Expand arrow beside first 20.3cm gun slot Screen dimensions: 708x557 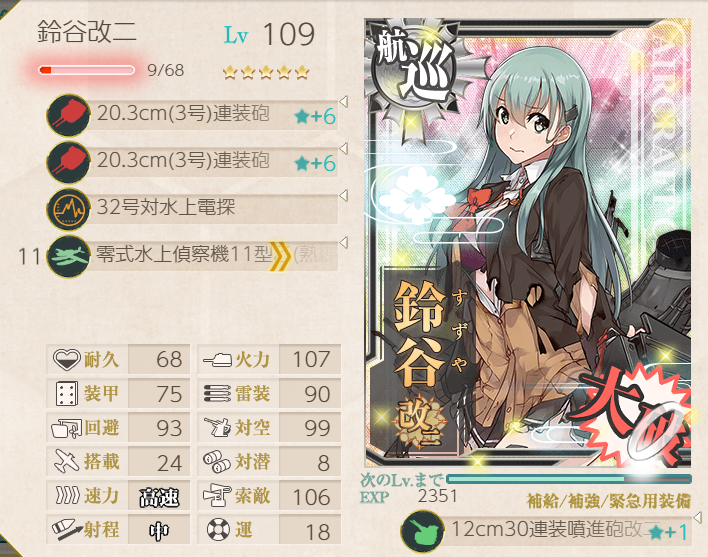(x=344, y=102)
